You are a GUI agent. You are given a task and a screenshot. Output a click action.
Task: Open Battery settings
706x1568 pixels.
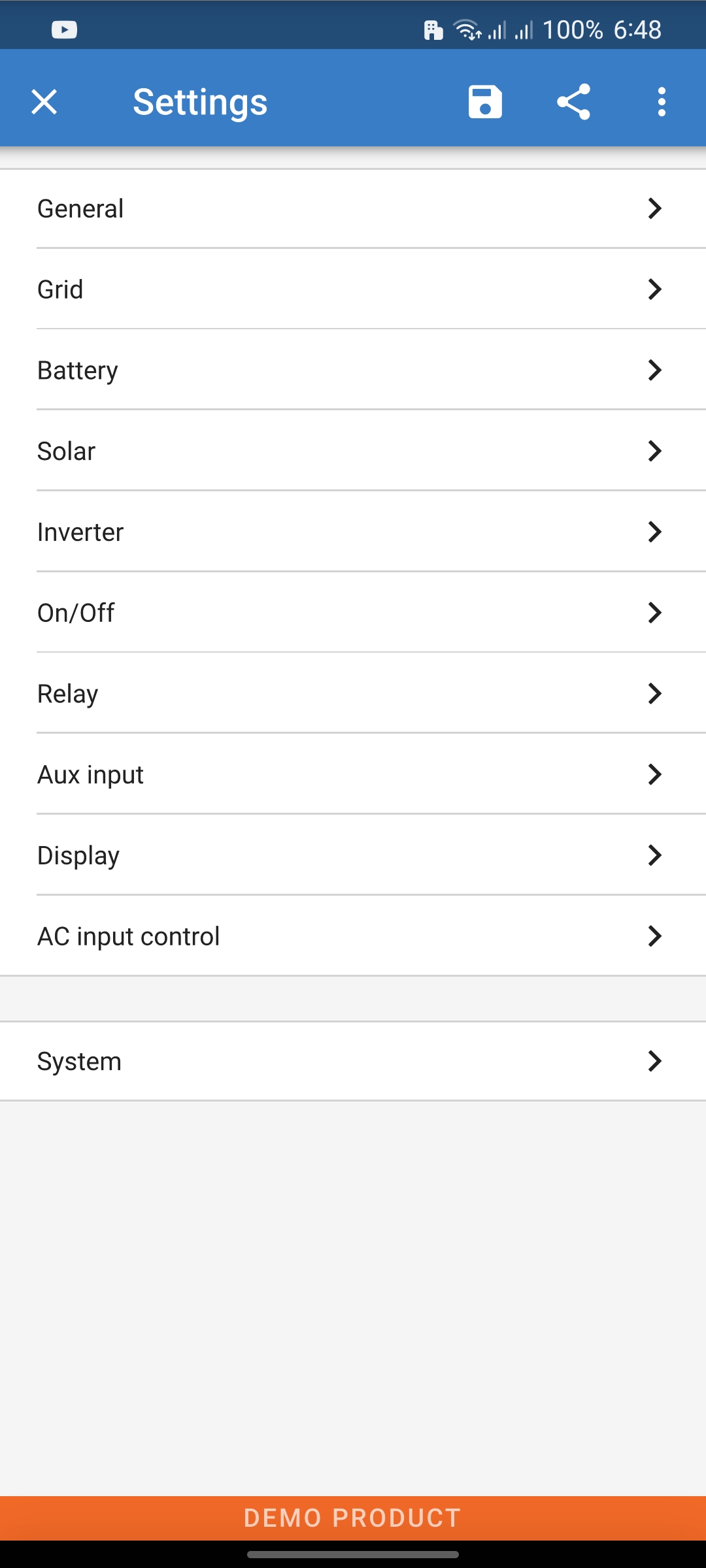click(353, 370)
